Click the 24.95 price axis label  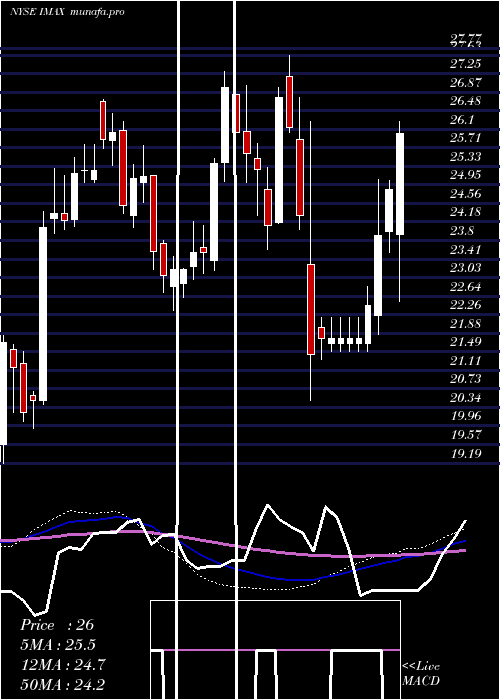point(465,175)
